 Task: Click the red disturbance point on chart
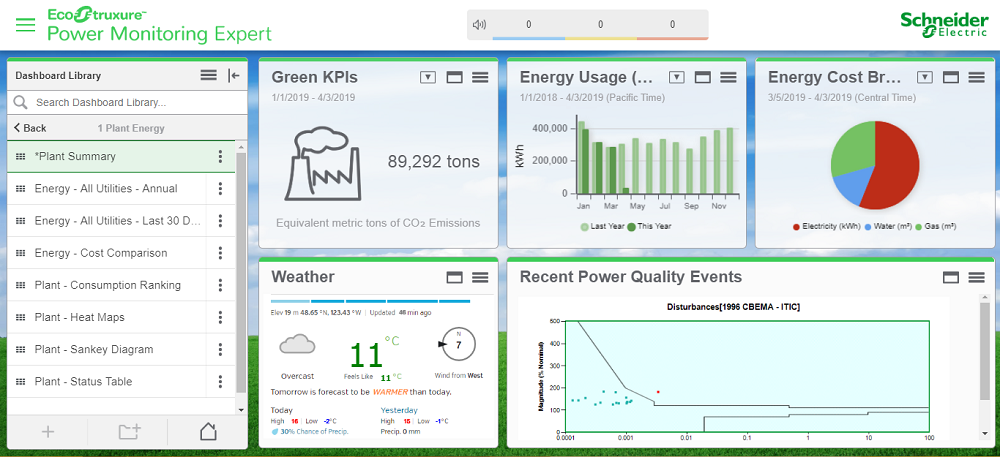click(658, 392)
